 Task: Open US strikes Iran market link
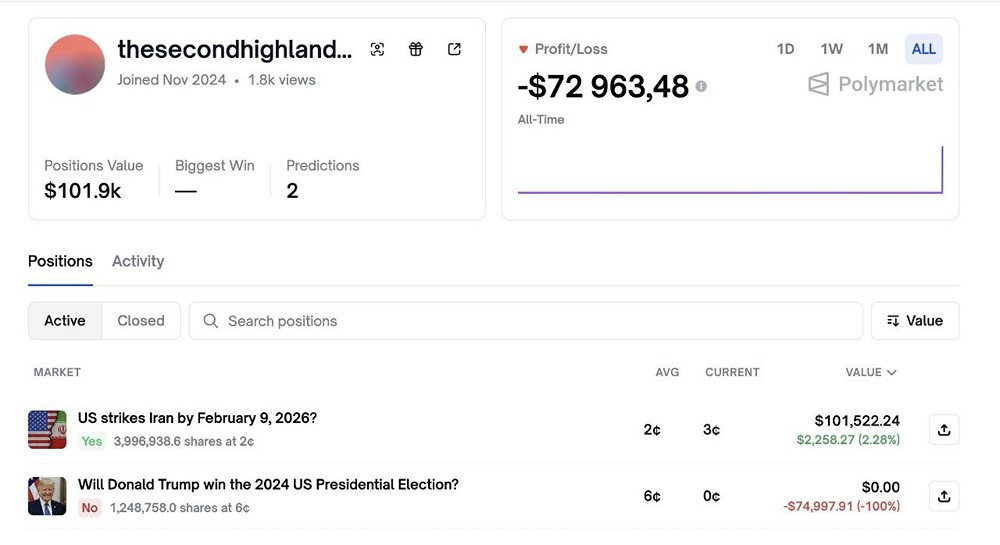[x=197, y=418]
